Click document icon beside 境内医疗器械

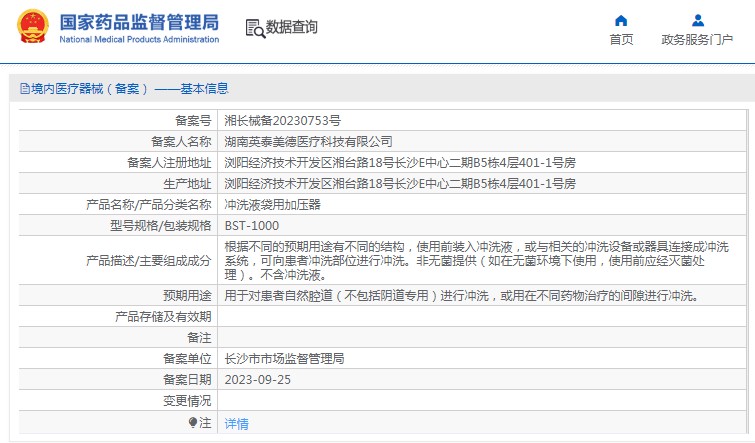tap(25, 89)
